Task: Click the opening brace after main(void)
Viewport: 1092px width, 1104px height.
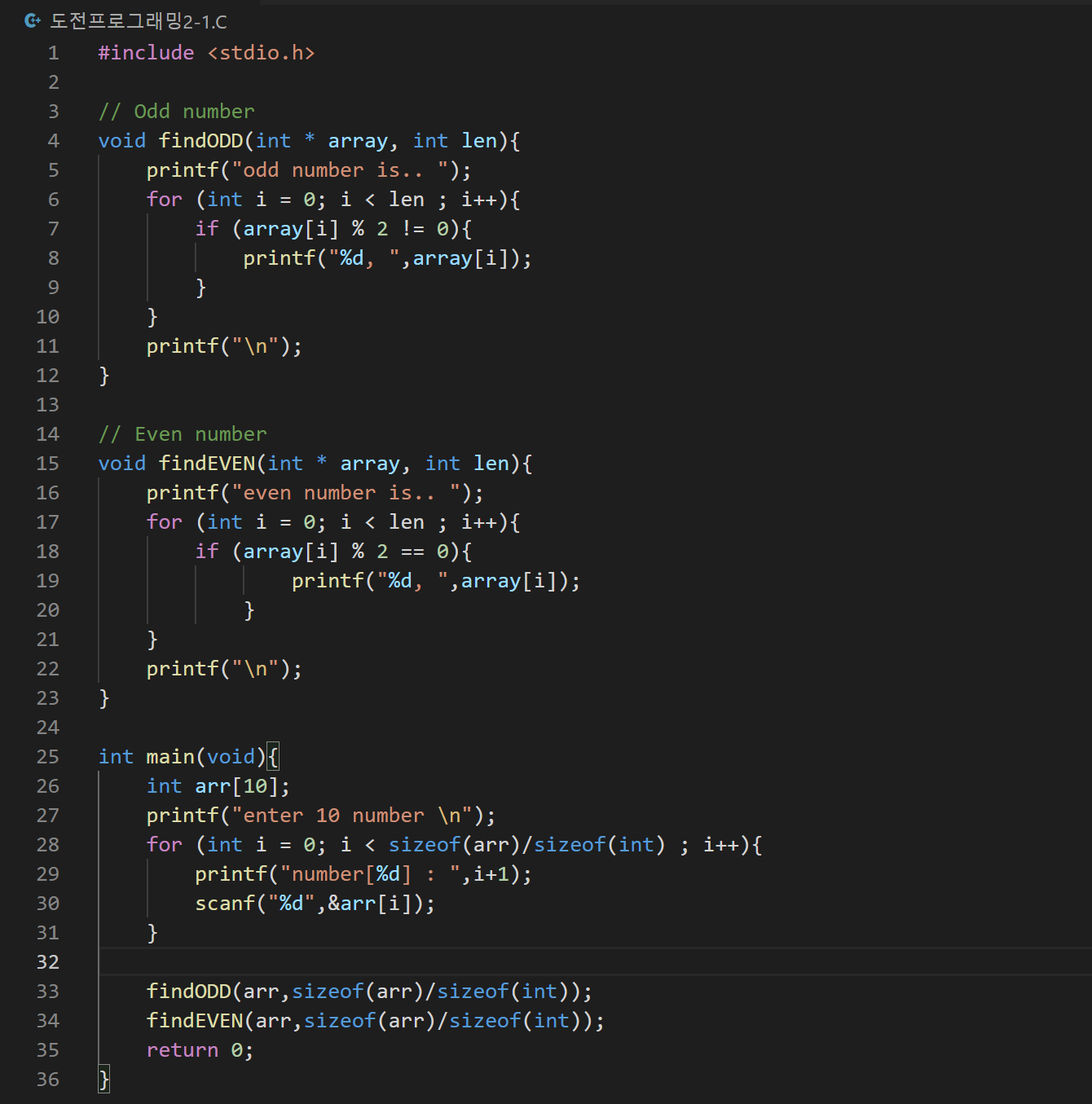Action: [x=273, y=757]
